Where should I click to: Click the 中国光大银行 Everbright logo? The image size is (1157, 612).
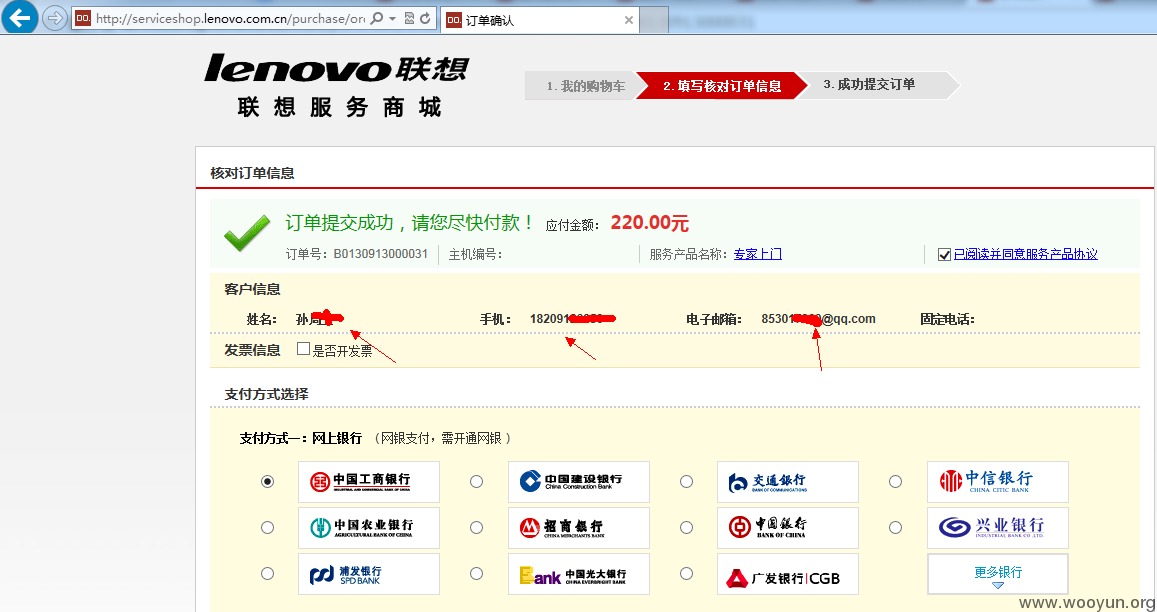[x=578, y=574]
